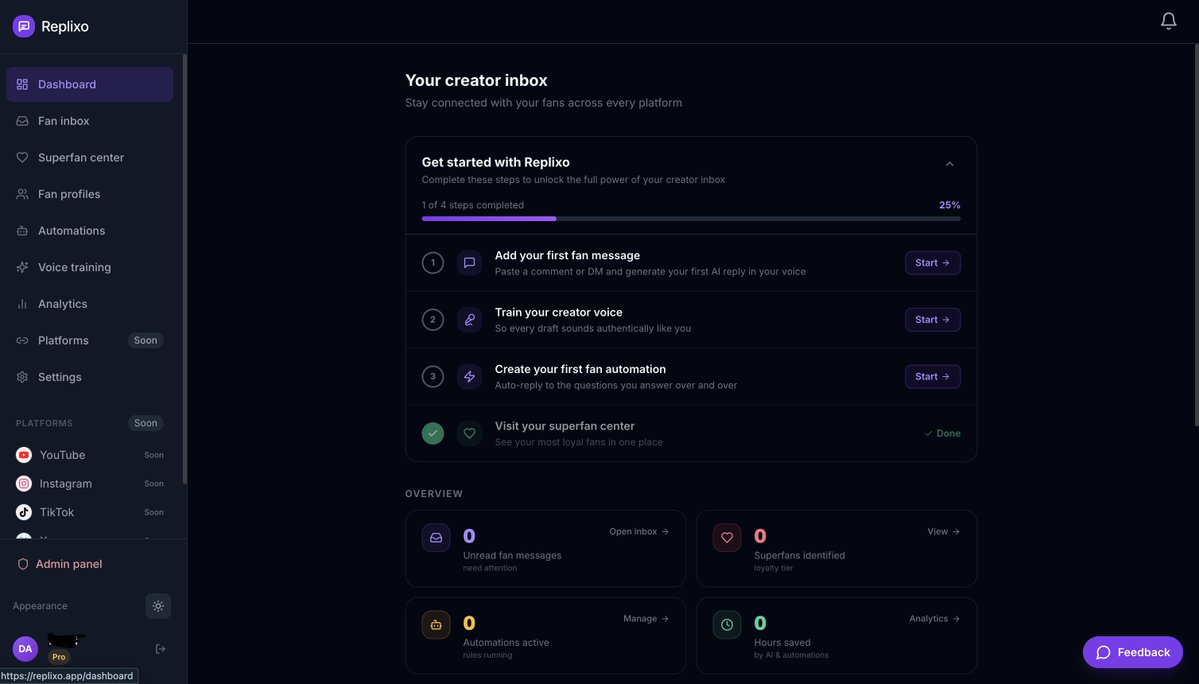Click the Done status label
Viewport: 1199px width, 684px height.
[942, 433]
